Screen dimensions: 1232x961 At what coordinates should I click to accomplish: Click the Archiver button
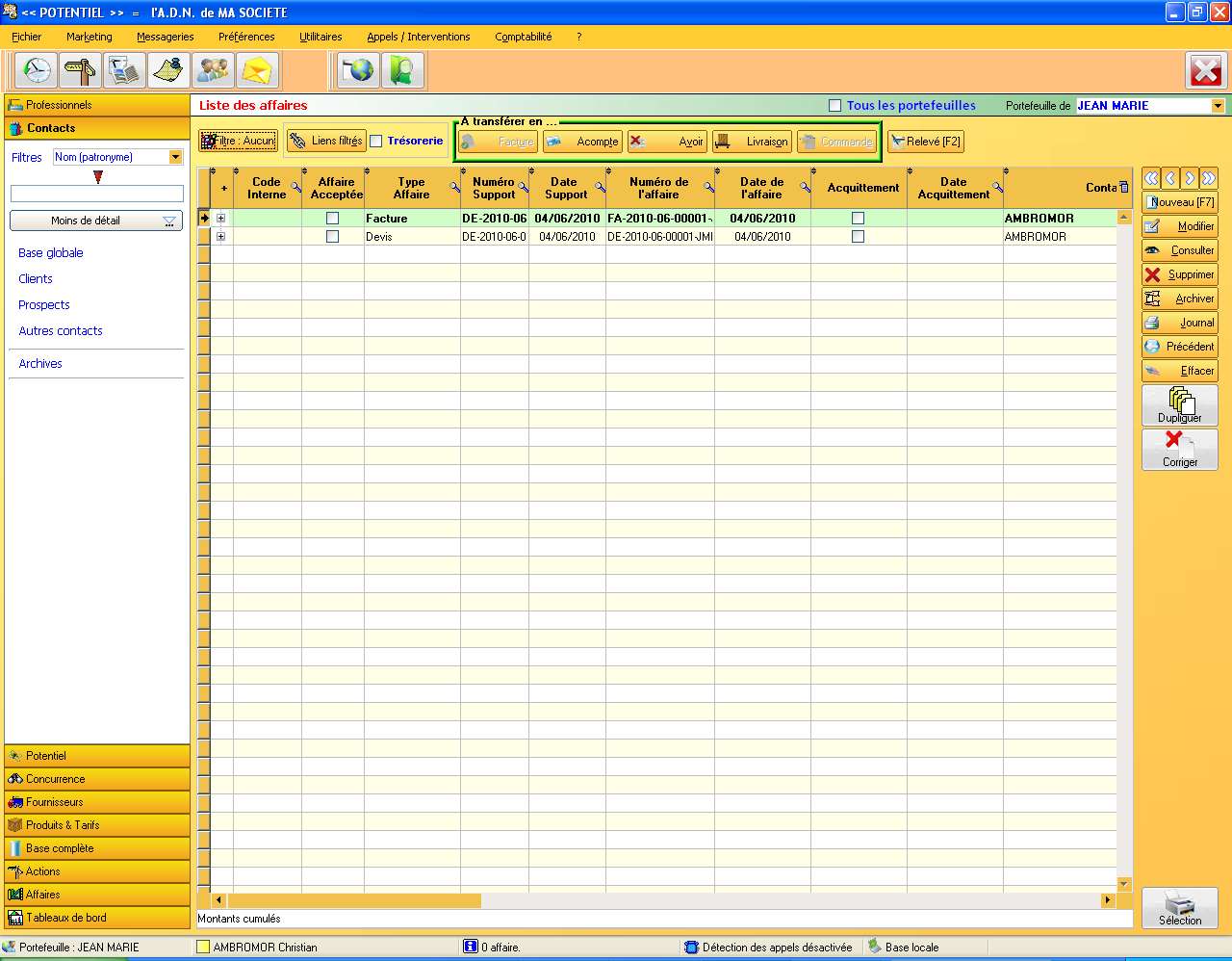1180,299
